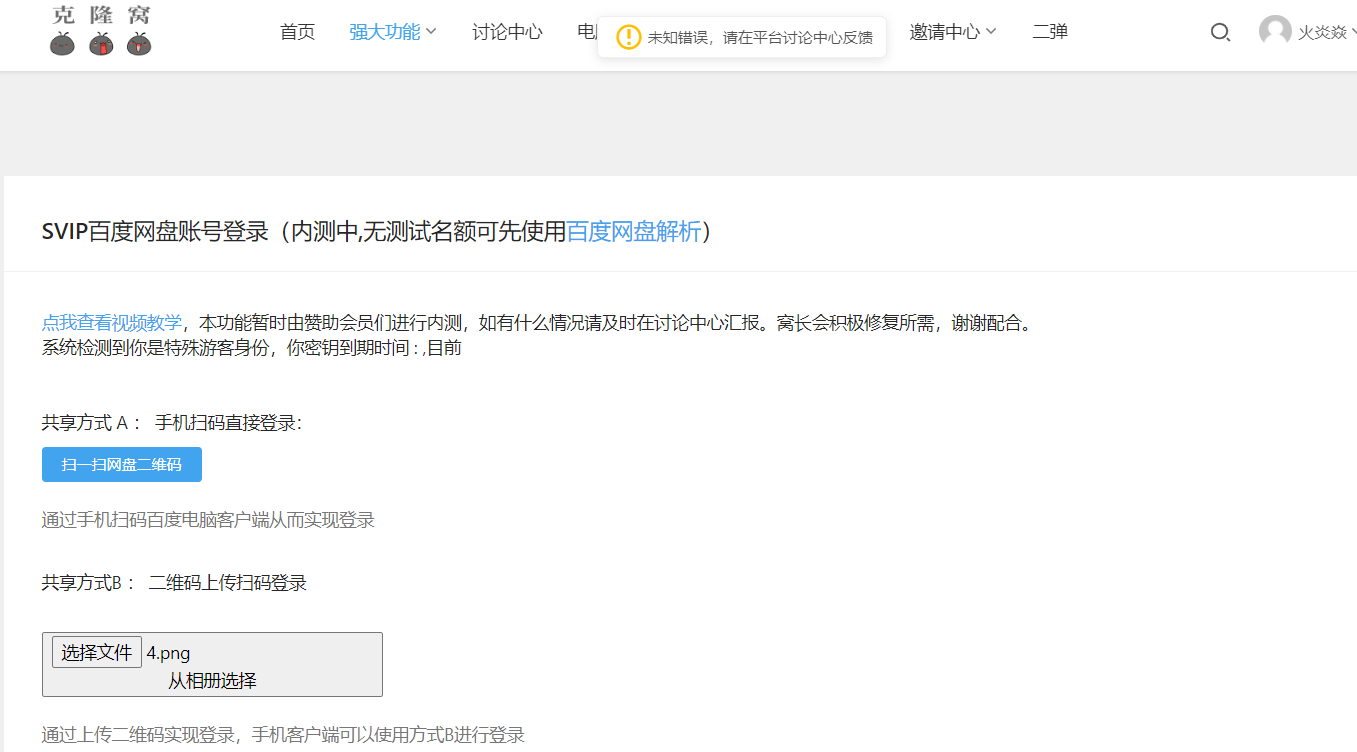Click the 通过上传二维码实现登录 hint text
The height and width of the screenshot is (752, 1357).
pos(283,735)
